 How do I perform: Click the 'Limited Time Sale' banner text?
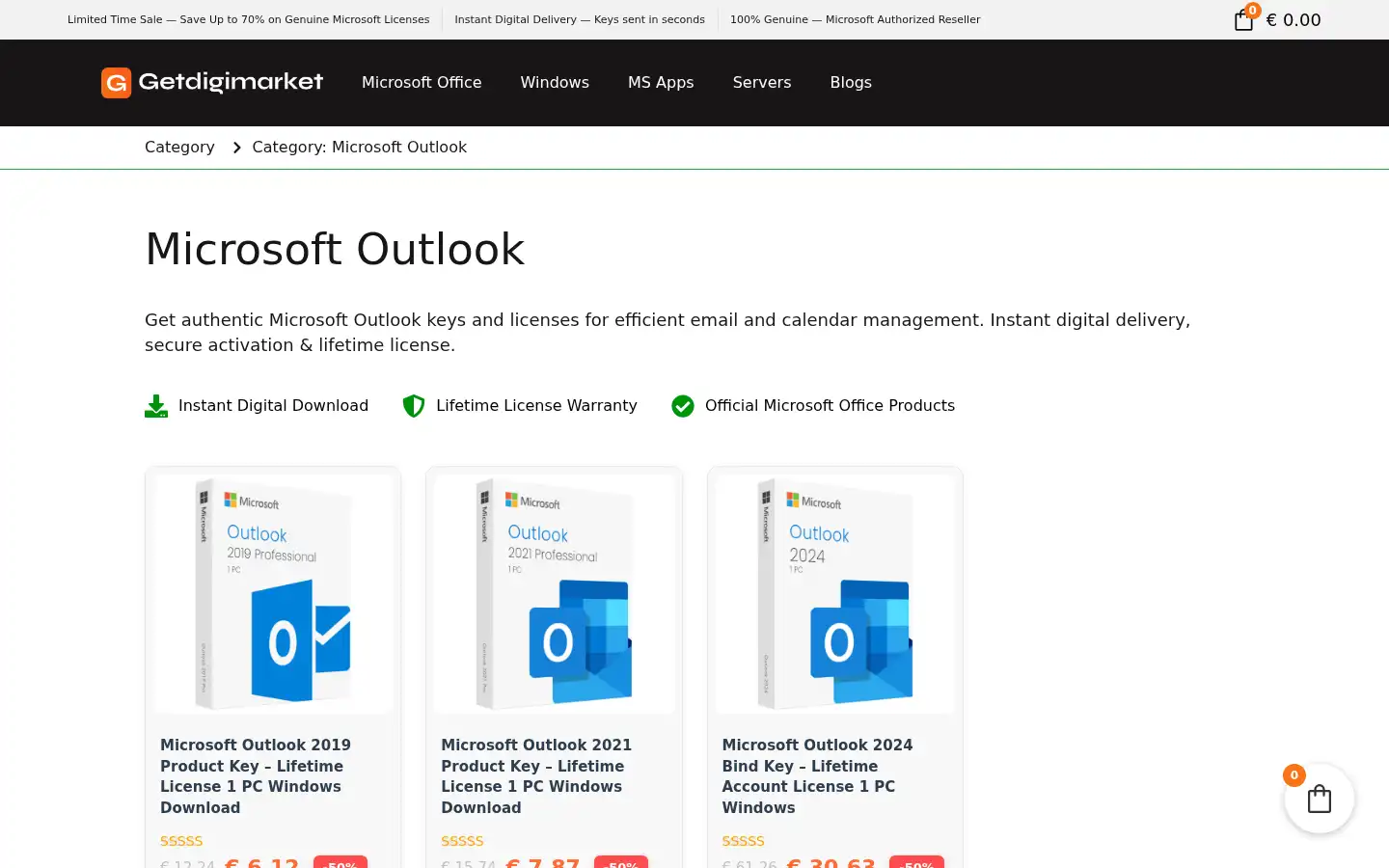click(249, 19)
